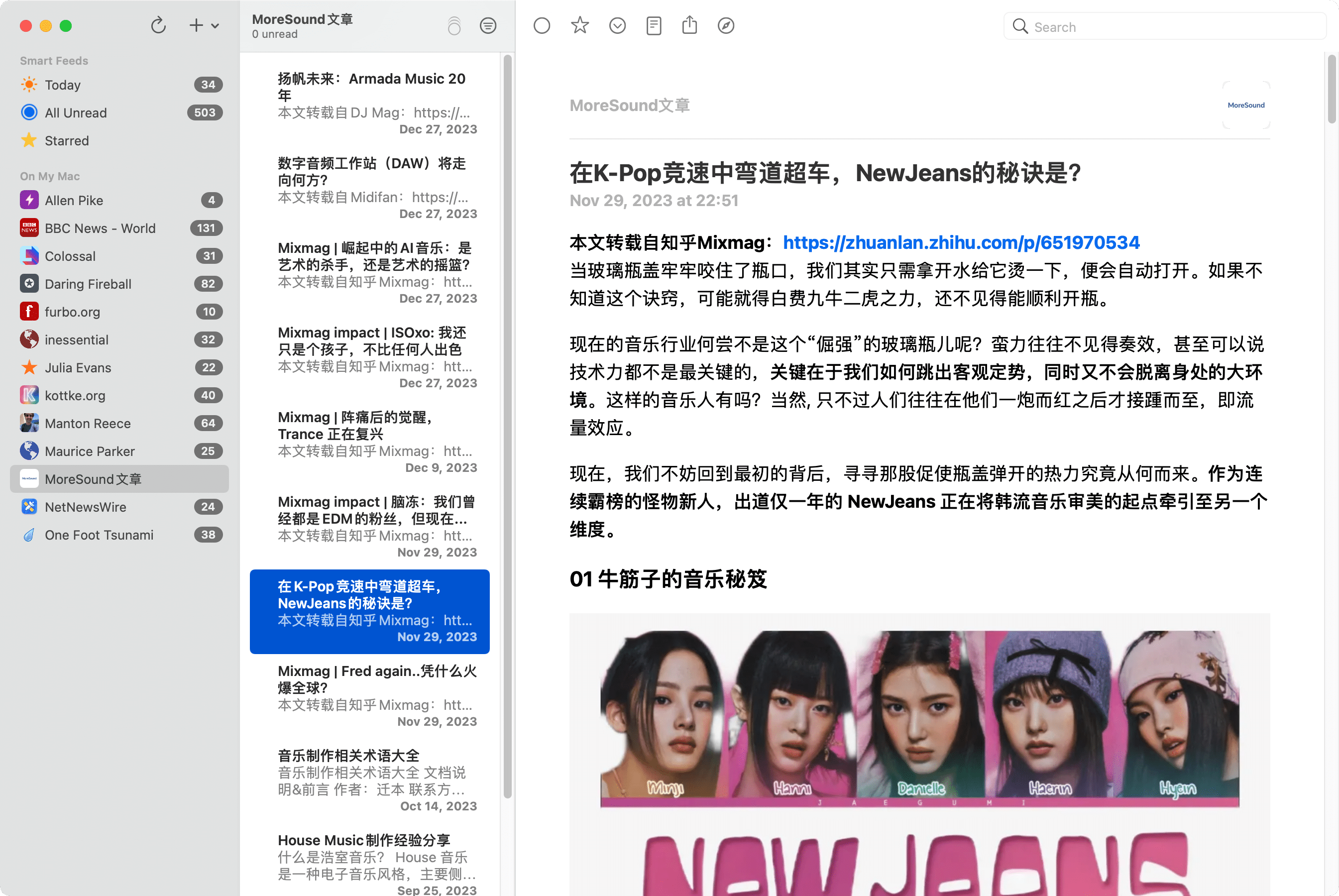Click the 131 unread badge for BBC News
Screen dimensions: 1339x896
(x=206, y=228)
